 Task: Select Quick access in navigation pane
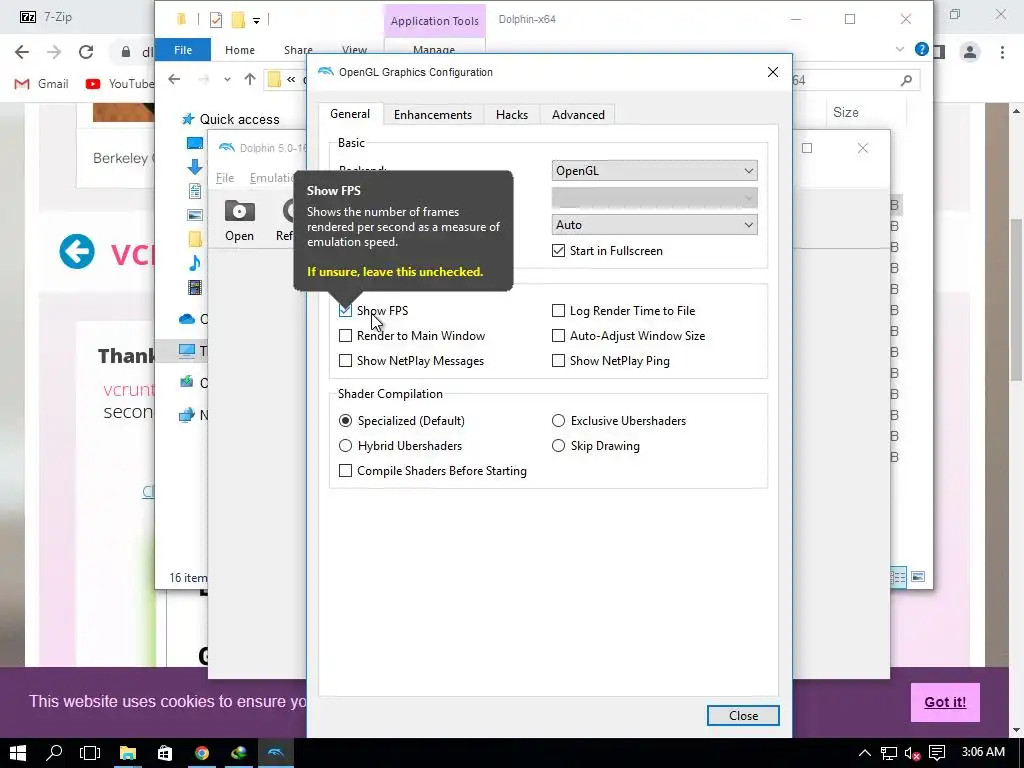pos(239,120)
